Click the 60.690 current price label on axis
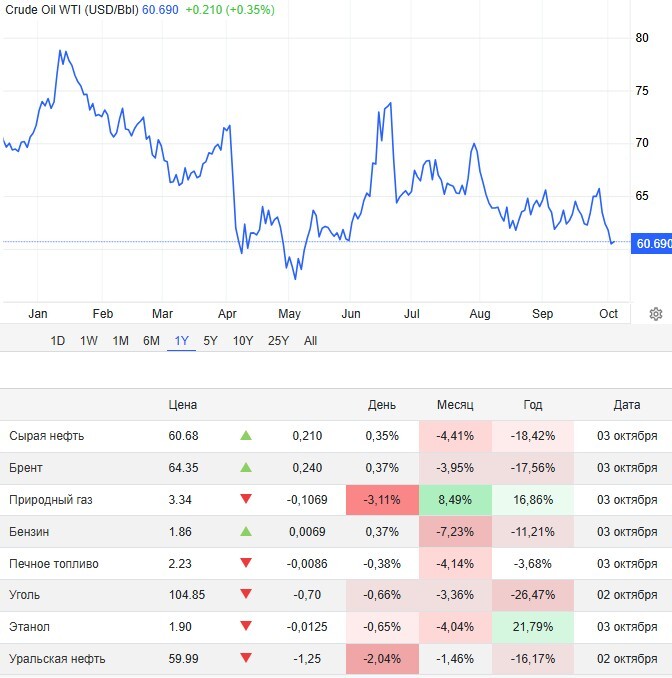Screen dimensions: 672x678 (653, 243)
